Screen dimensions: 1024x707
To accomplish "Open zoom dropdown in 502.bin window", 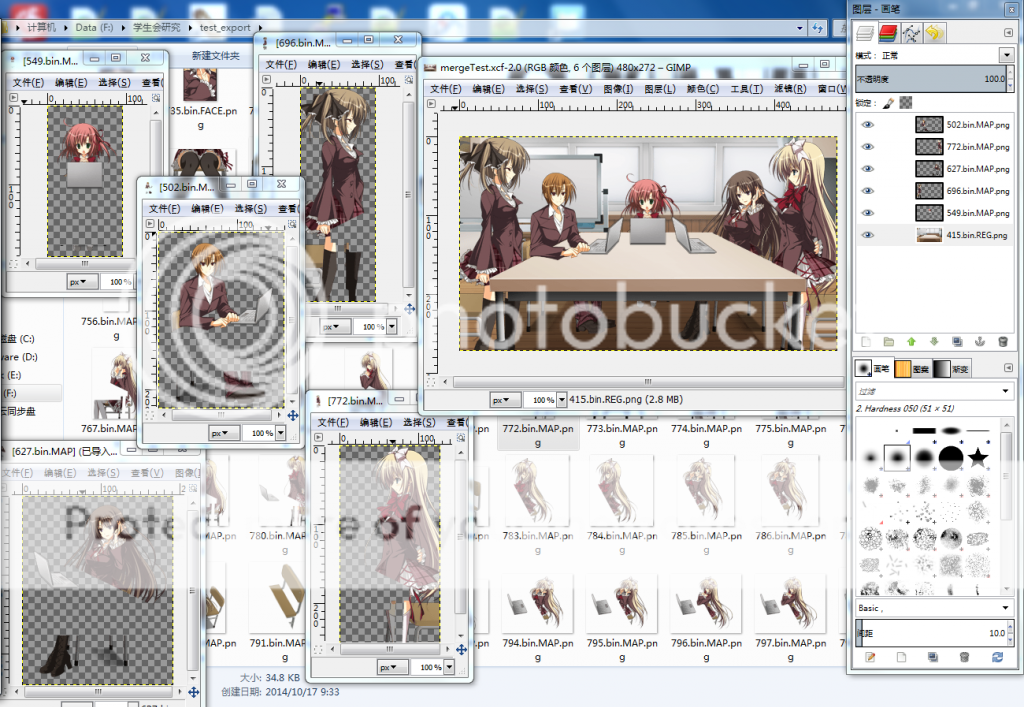I will (x=280, y=433).
